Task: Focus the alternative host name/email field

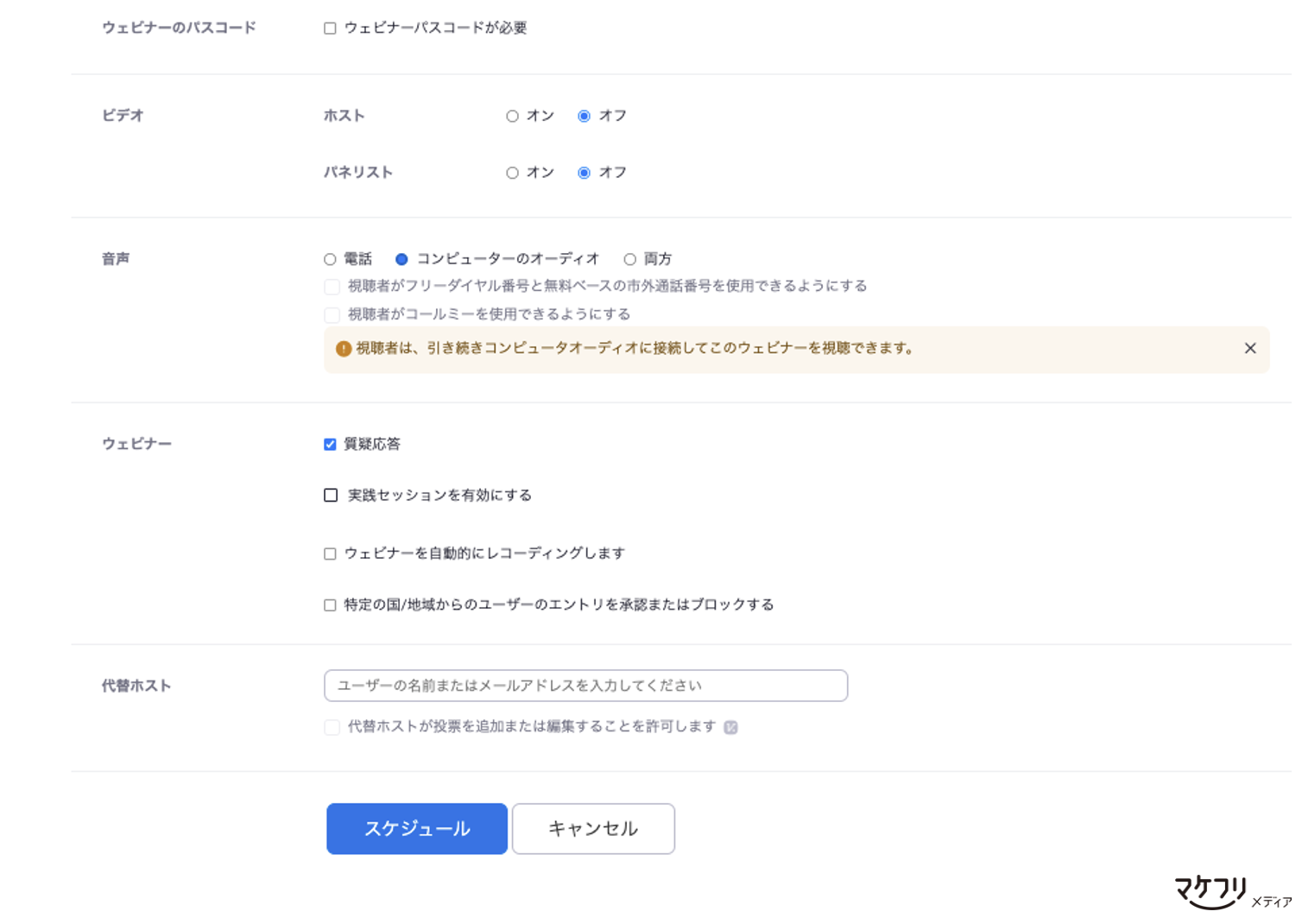Action: pos(585,686)
